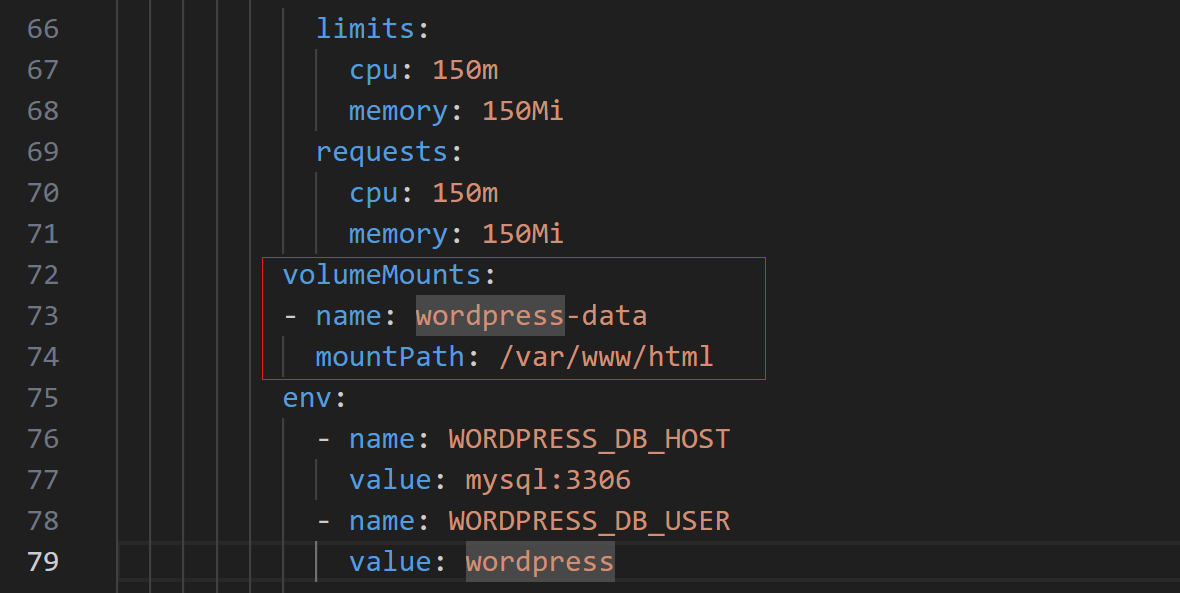Click the 'volumeMounts' key

(x=382, y=275)
